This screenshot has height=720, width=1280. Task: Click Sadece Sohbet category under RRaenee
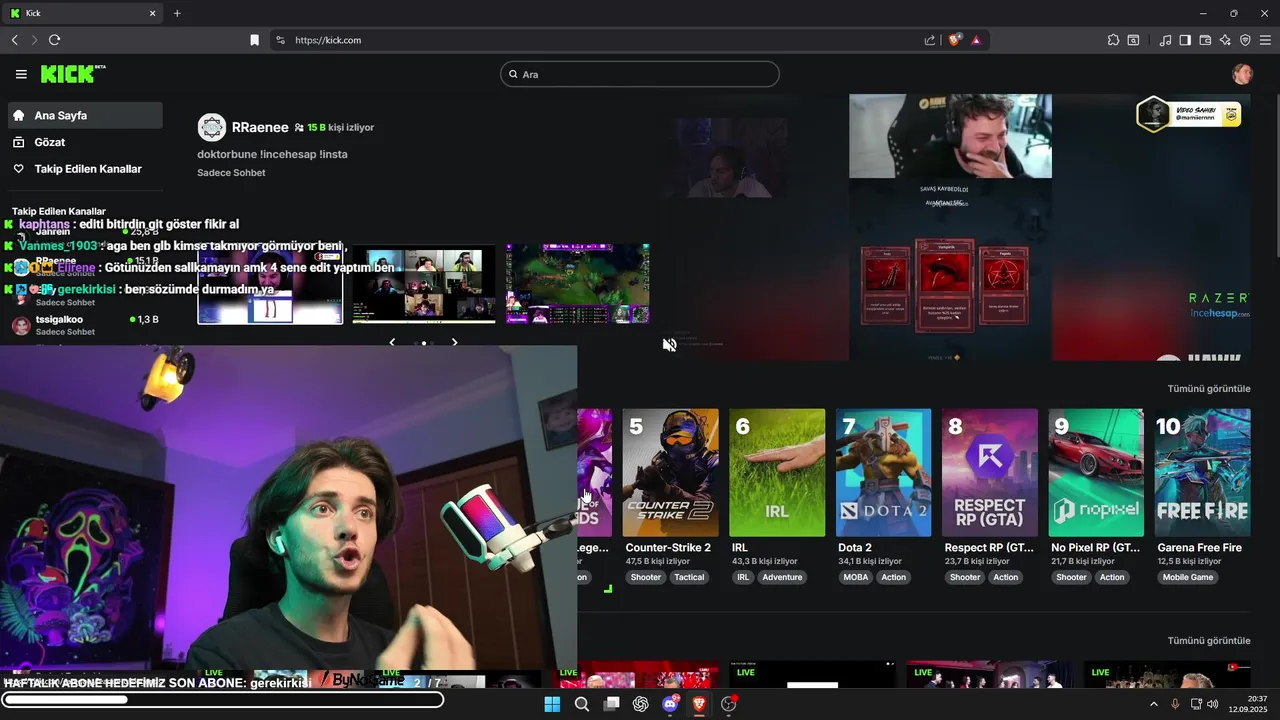click(x=231, y=173)
